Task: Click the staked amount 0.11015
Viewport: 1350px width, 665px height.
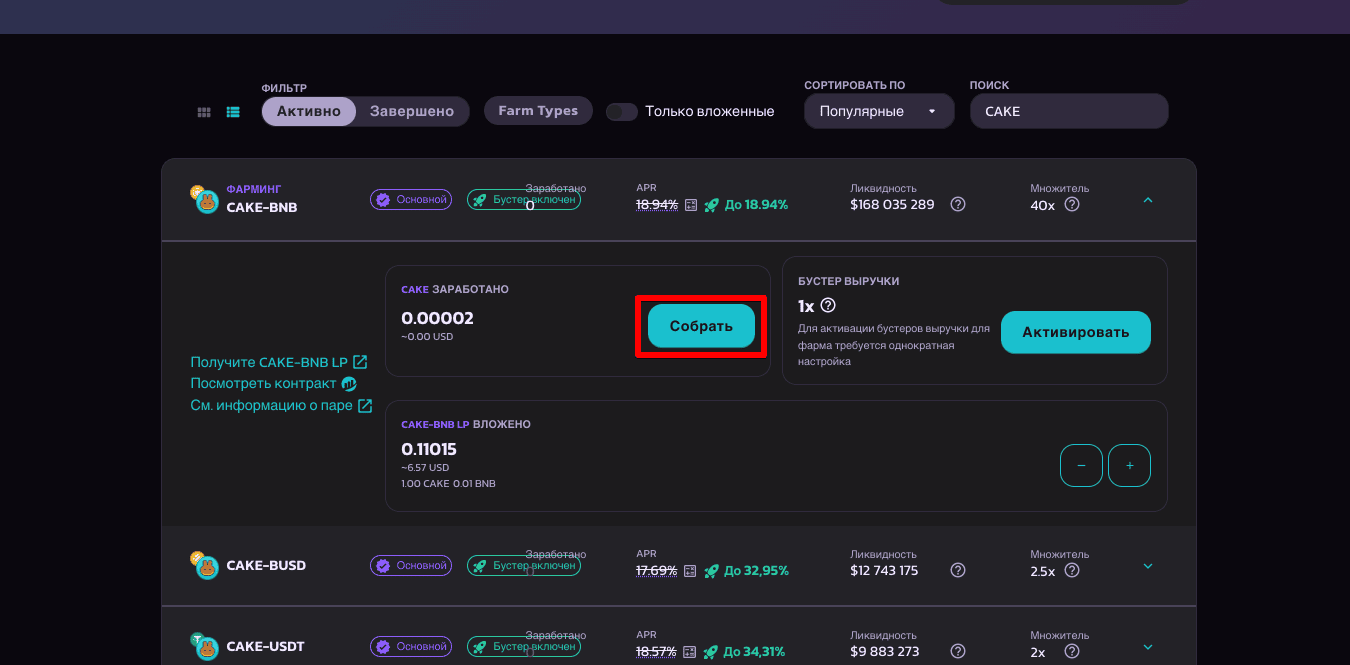Action: (x=429, y=450)
